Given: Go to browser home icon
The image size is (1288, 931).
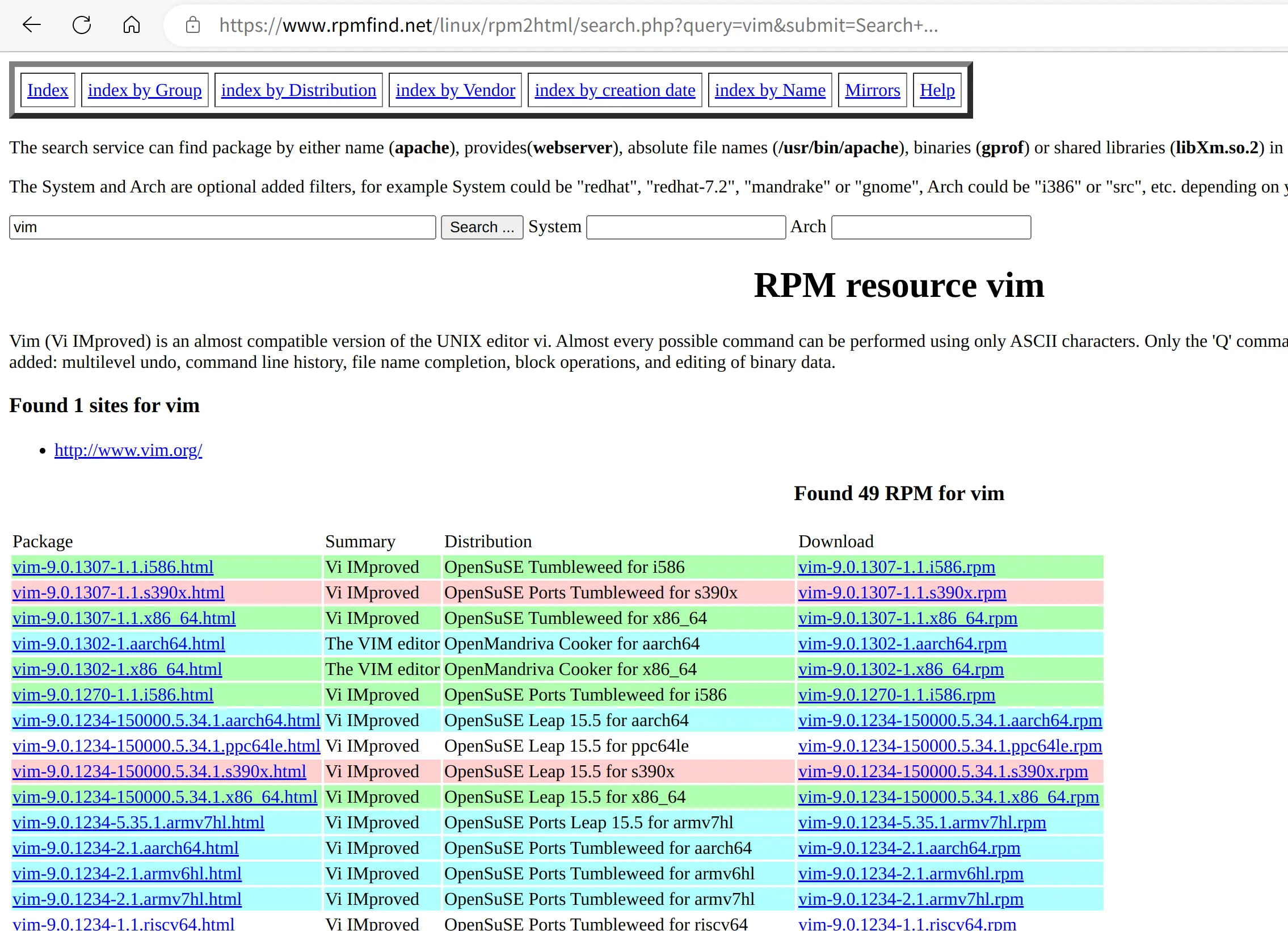Looking at the screenshot, I should [131, 25].
